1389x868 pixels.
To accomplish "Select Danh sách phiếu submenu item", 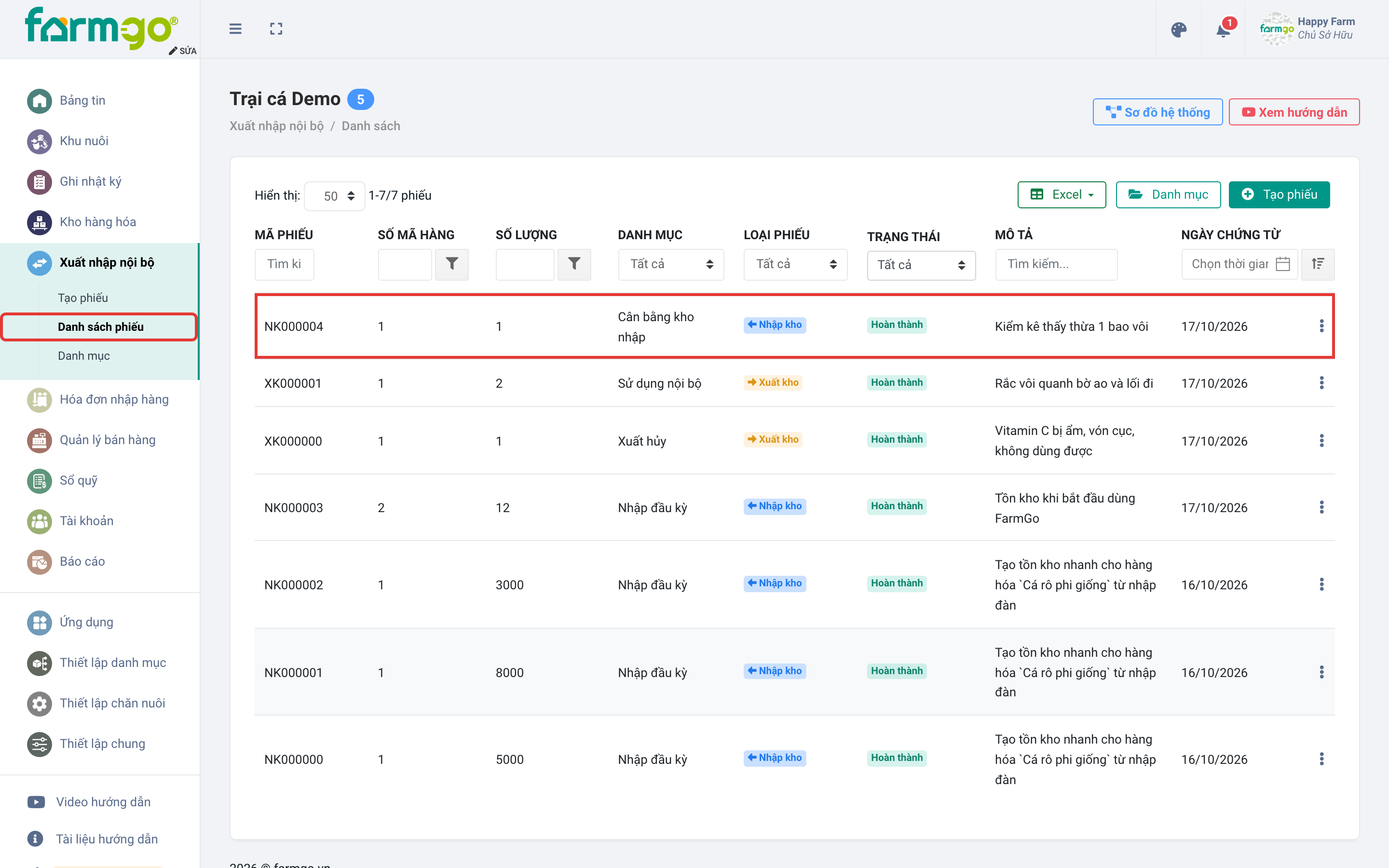I will (x=100, y=326).
